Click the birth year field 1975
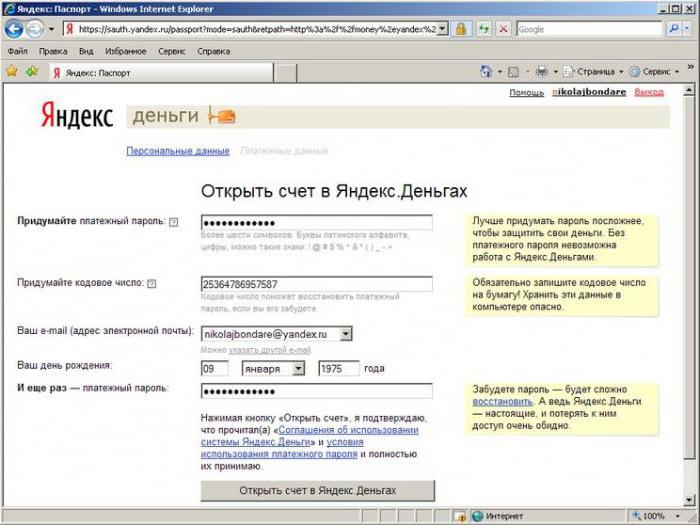700x525 pixels. pyautogui.click(x=339, y=369)
